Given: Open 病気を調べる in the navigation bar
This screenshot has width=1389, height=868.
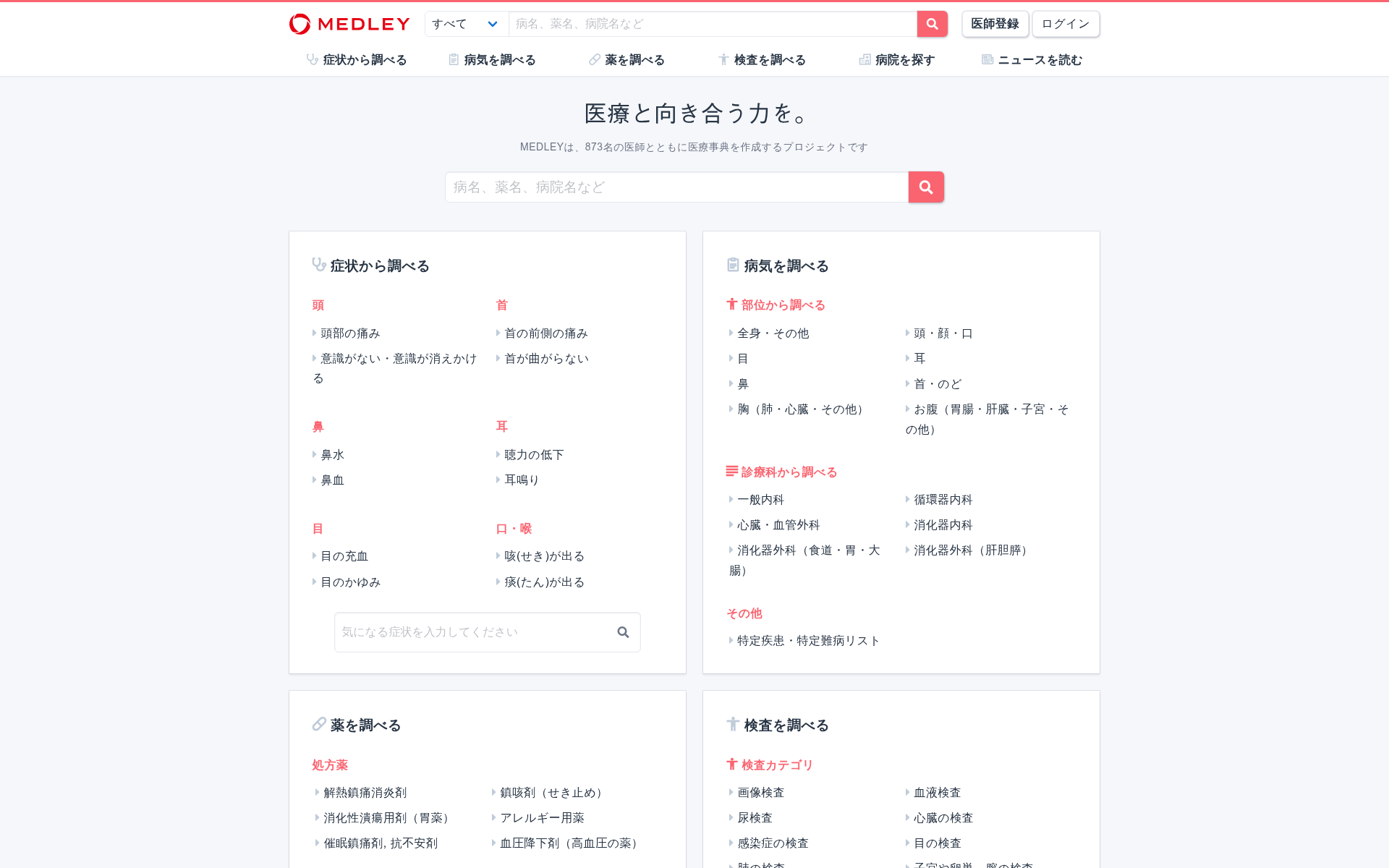Looking at the screenshot, I should (x=492, y=60).
